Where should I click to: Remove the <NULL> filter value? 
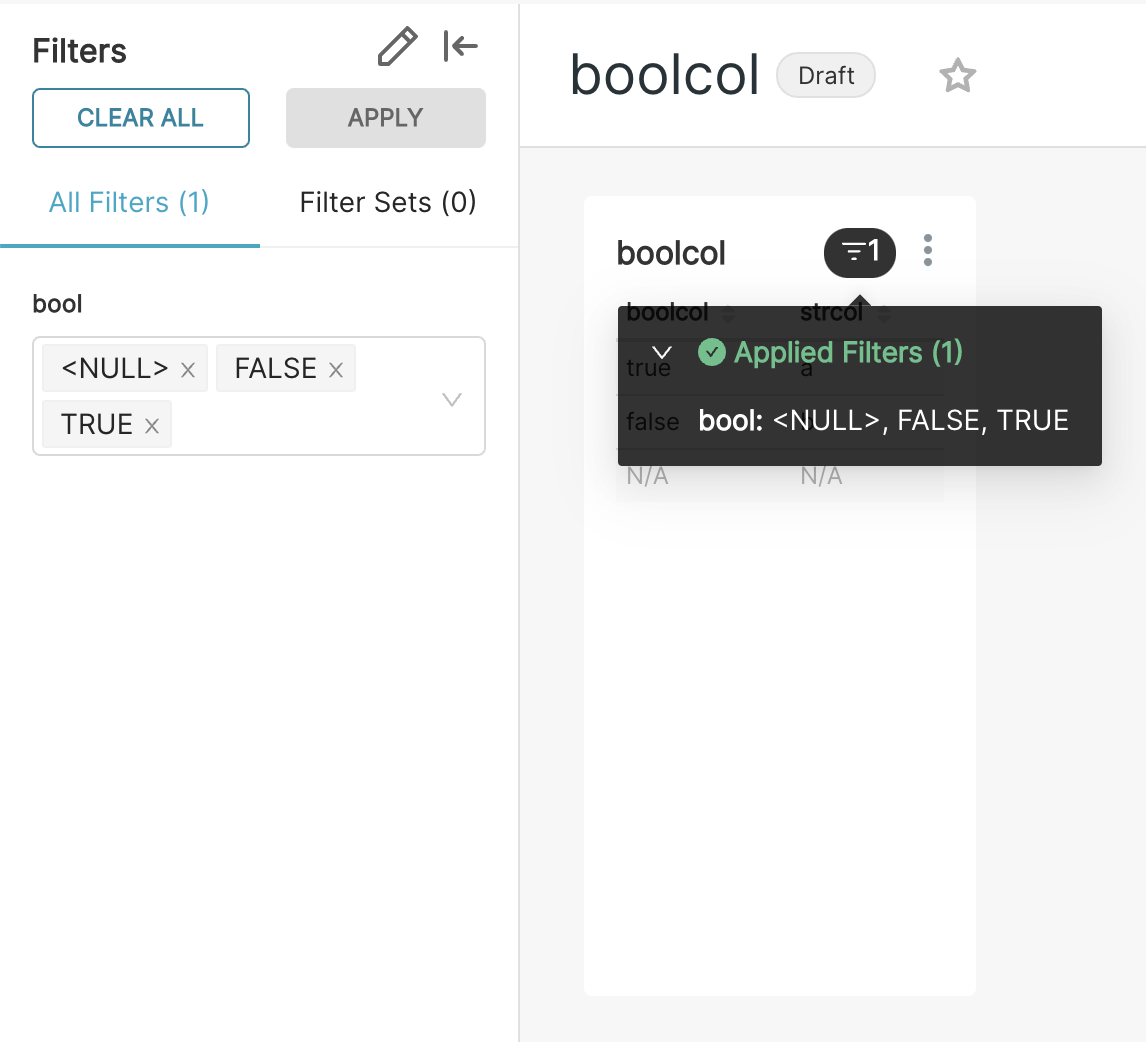[x=188, y=370]
